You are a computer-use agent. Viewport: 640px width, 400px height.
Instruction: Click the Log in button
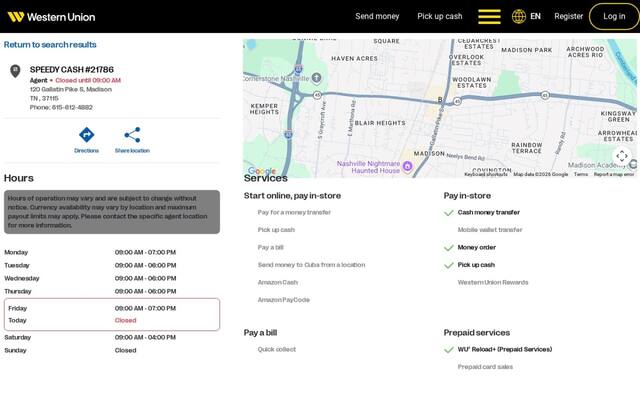point(614,16)
